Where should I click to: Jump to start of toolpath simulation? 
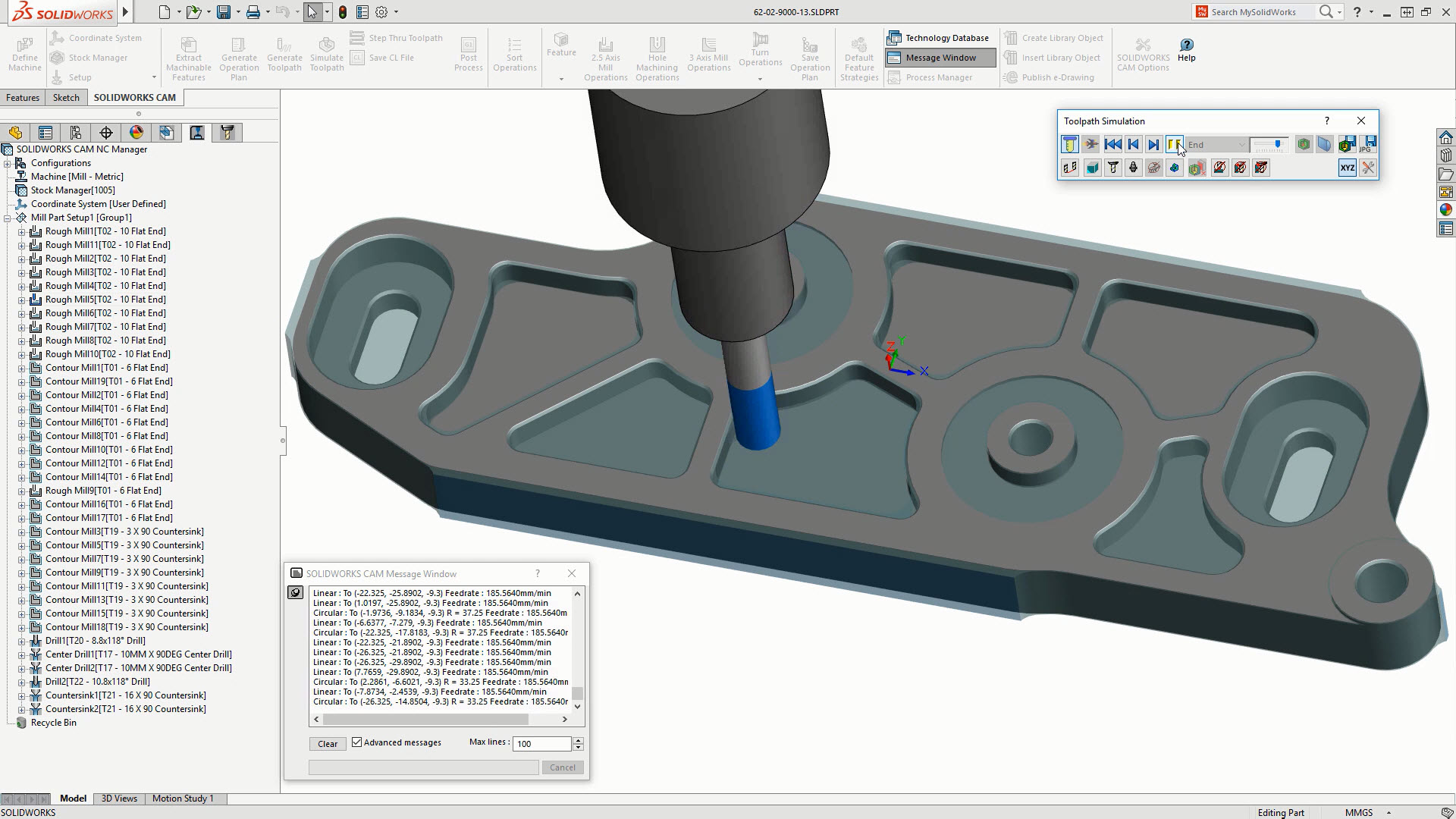click(x=1112, y=145)
